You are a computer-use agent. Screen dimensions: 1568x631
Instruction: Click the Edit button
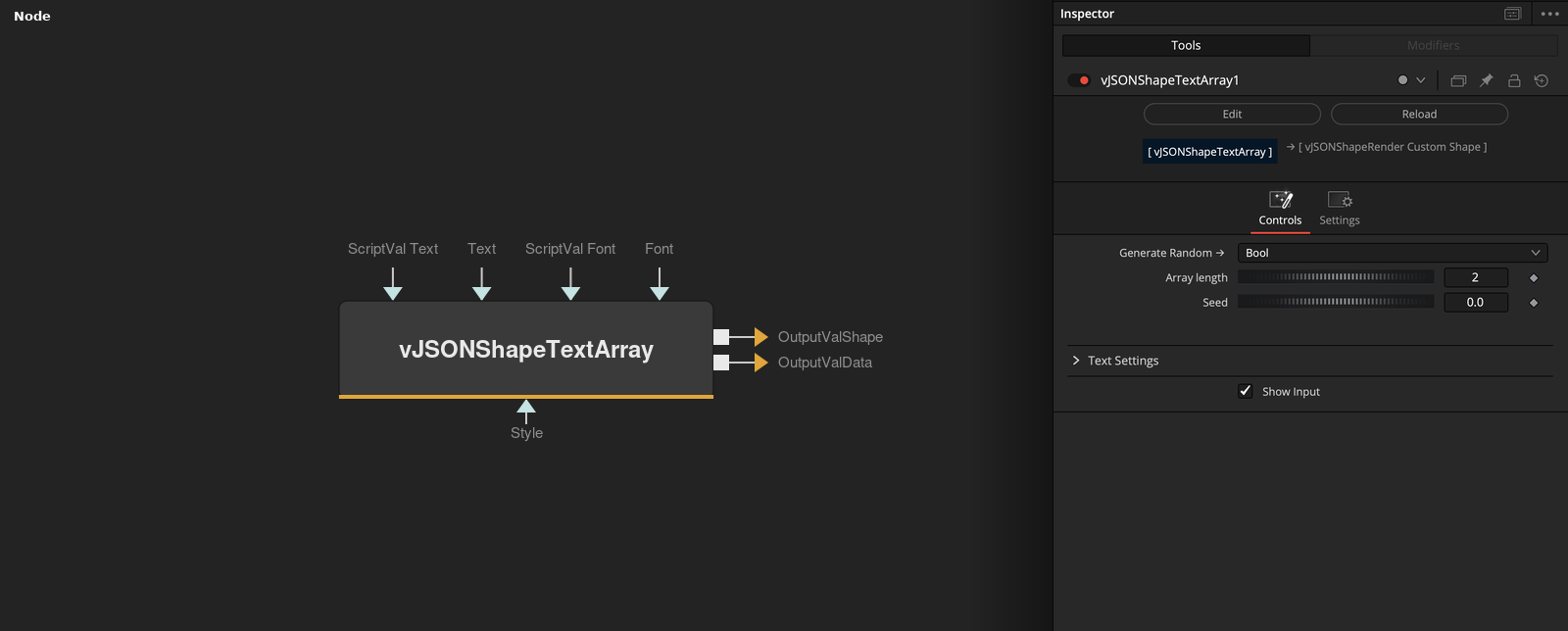click(1232, 114)
